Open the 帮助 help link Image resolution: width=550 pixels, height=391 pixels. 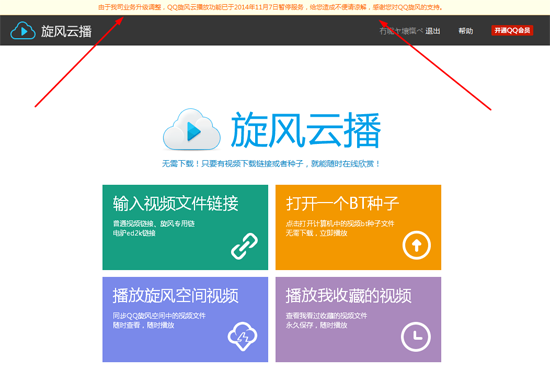click(x=466, y=31)
